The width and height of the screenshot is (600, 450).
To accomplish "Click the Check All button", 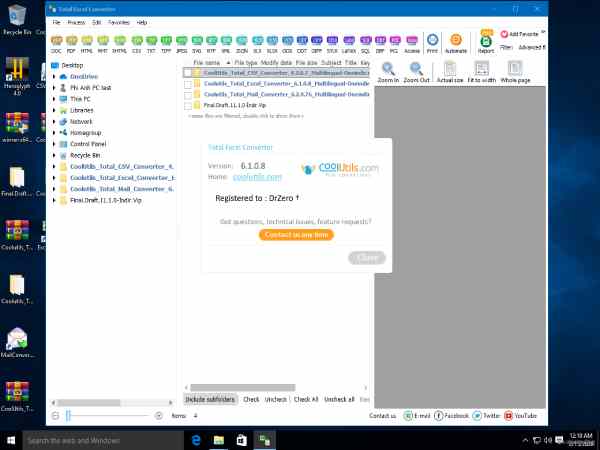I will (306, 399).
